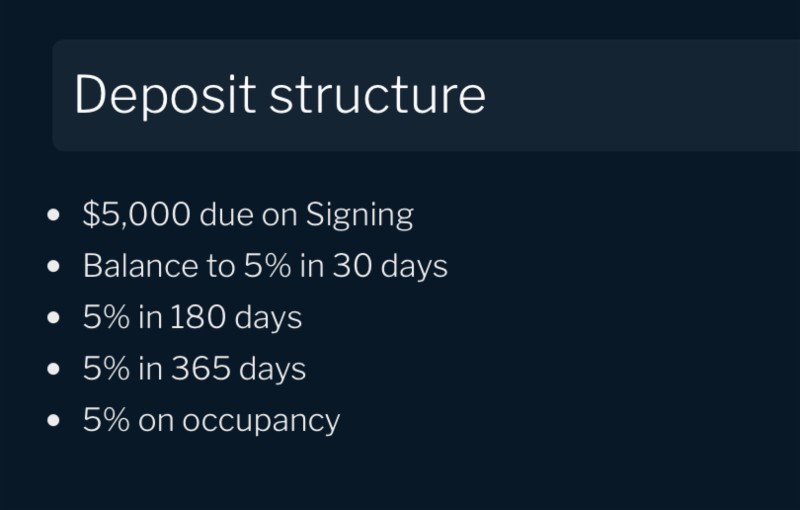Click the bullet dot before "$5,000 due on Signing"
800x510 pixels.
[54, 215]
